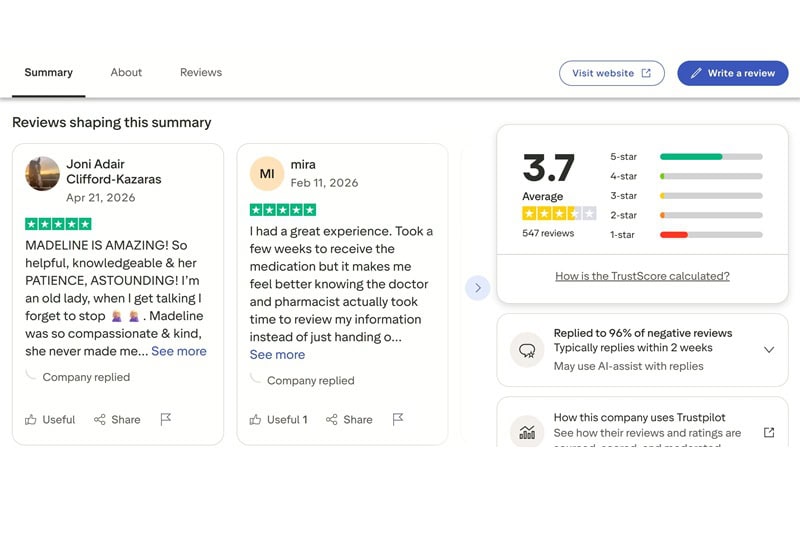Expand See more on Joni Adair's review
The height and width of the screenshot is (533, 800).
[179, 351]
